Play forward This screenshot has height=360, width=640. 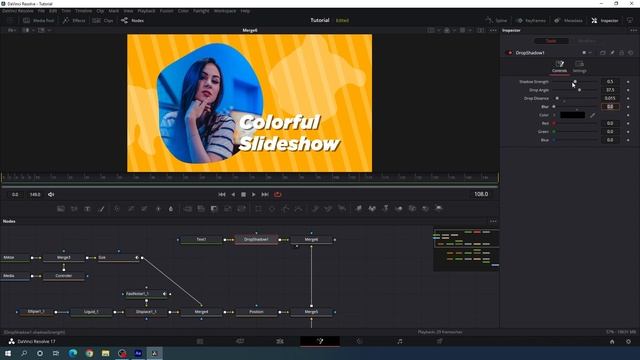click(253, 195)
